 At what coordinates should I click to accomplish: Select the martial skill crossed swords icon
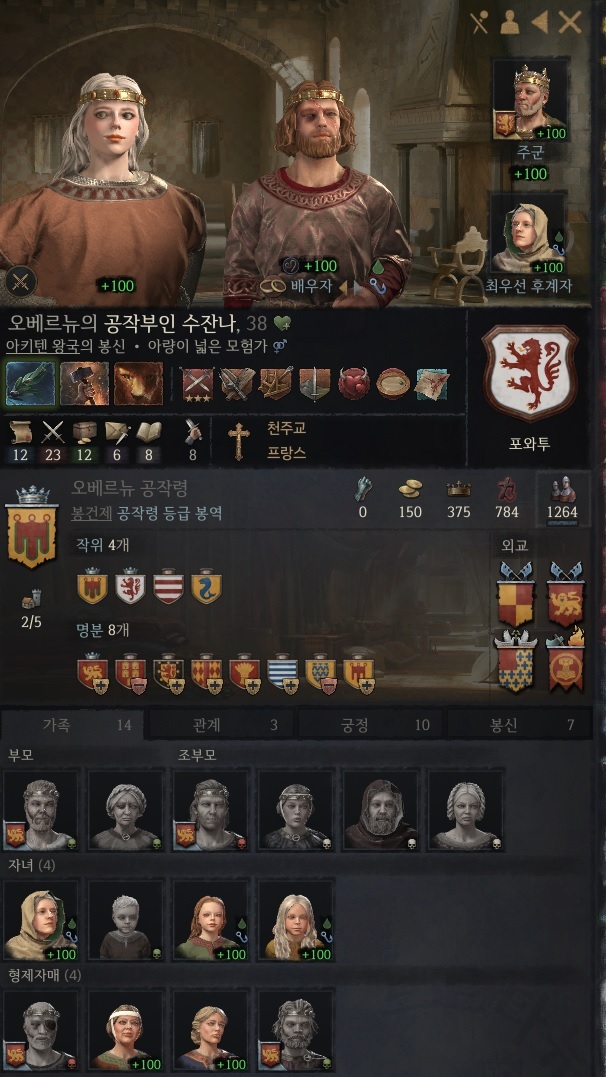coord(52,431)
